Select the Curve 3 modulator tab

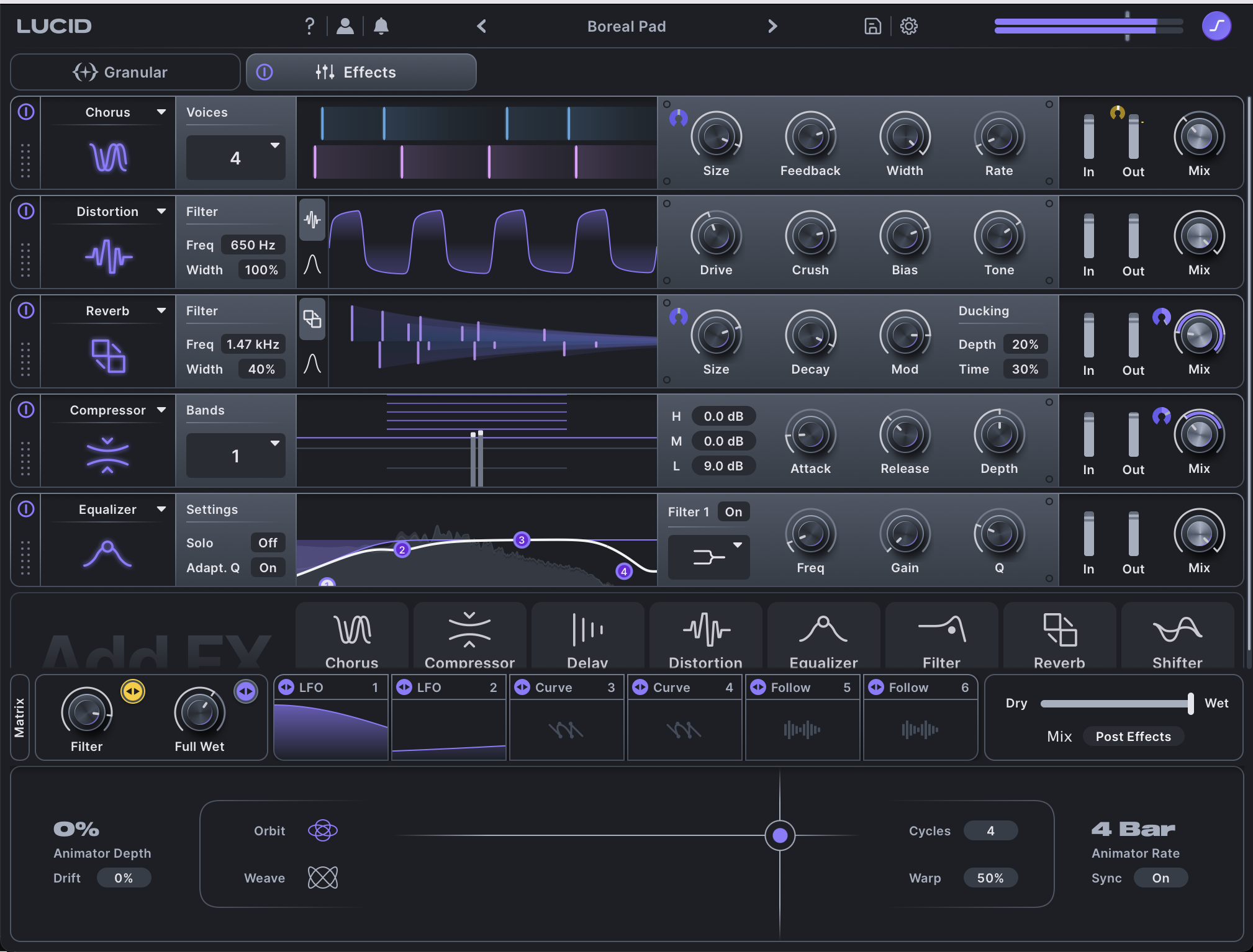tap(567, 688)
